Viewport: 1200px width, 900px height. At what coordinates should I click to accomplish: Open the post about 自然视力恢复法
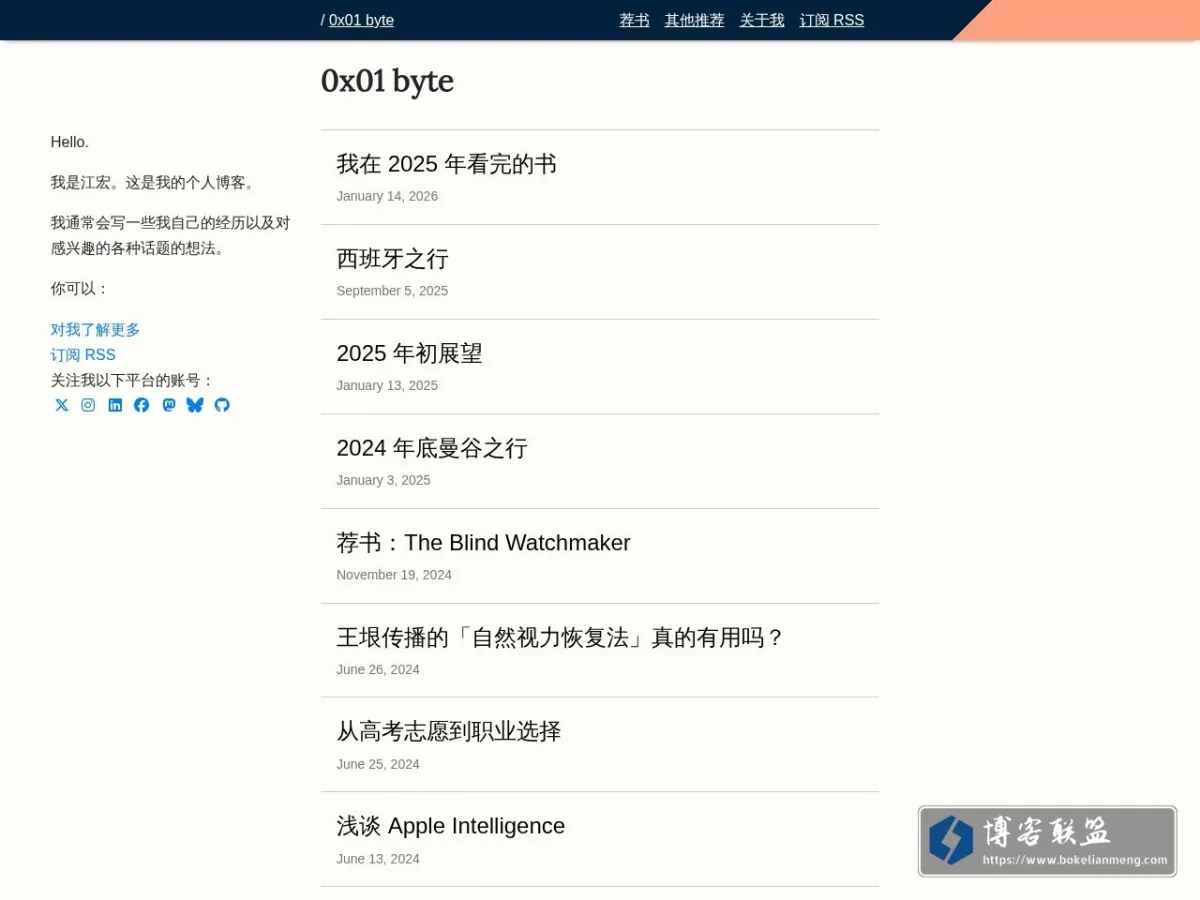click(560, 637)
